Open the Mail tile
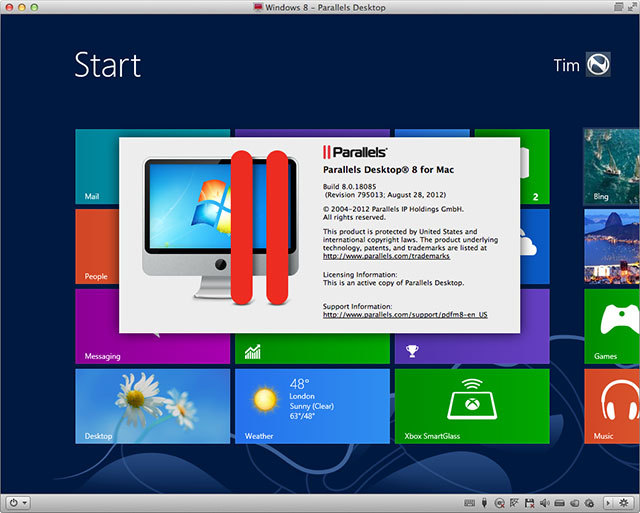 (97, 167)
